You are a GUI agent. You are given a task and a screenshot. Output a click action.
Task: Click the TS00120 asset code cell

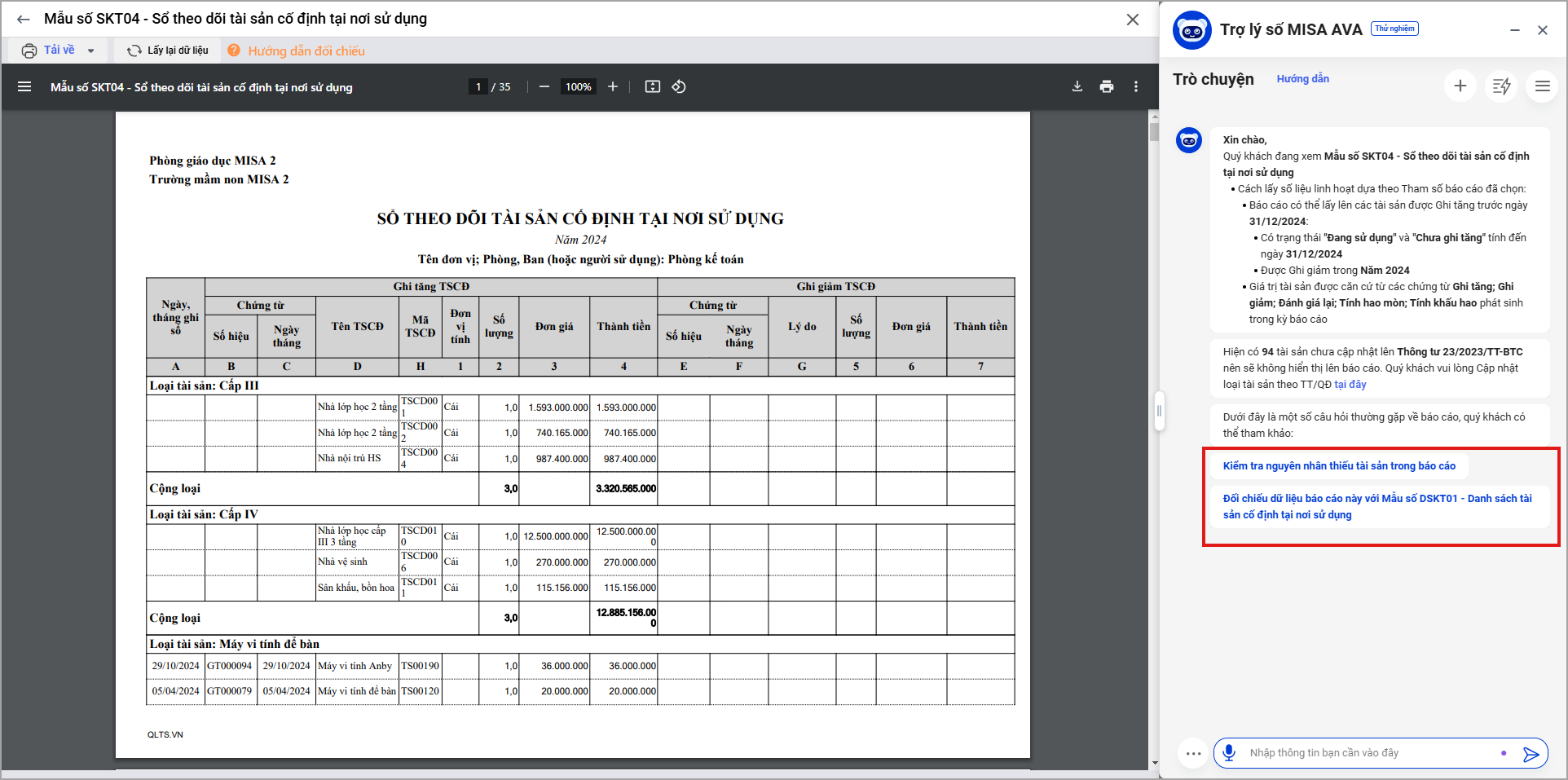pos(420,692)
